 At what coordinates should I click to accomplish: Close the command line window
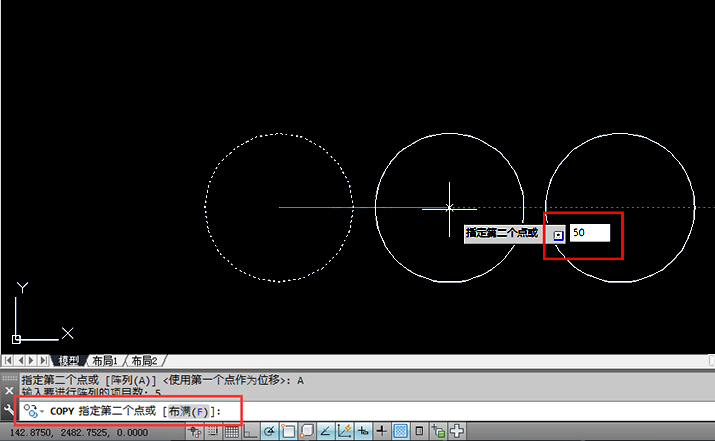pyautogui.click(x=9, y=391)
